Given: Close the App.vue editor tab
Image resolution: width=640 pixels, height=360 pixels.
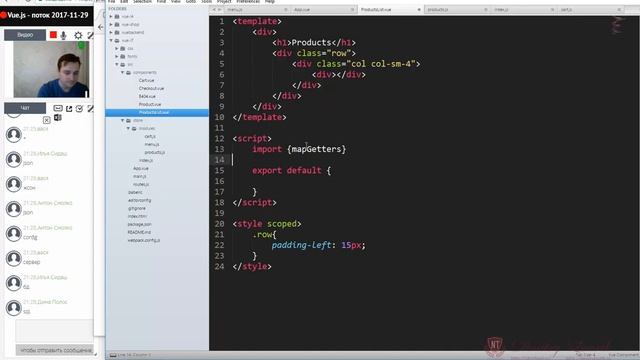Looking at the screenshot, I should coord(352,9).
